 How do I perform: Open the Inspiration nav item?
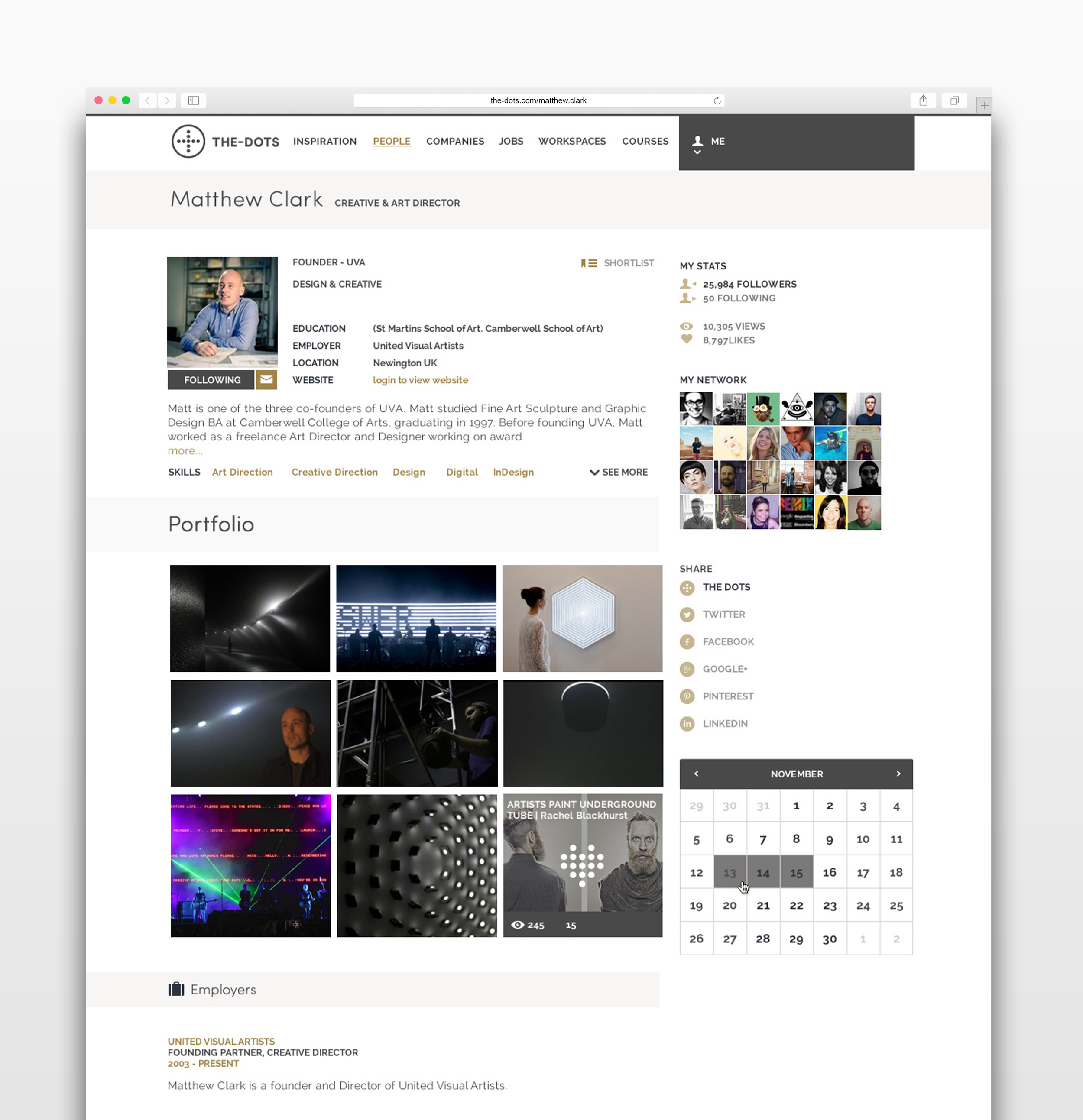click(324, 141)
